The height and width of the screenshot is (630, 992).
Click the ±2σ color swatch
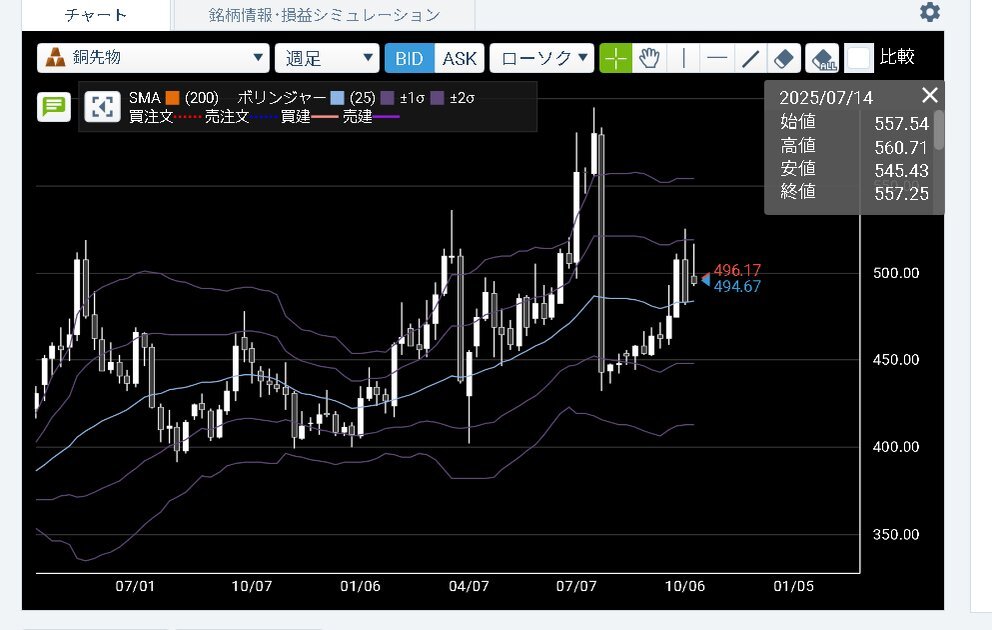(437, 98)
